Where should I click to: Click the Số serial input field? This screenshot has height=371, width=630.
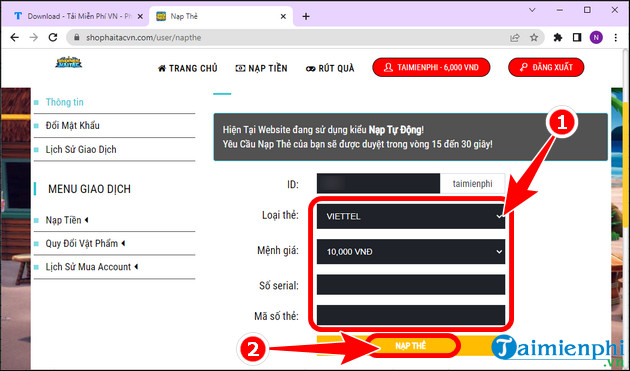point(411,285)
